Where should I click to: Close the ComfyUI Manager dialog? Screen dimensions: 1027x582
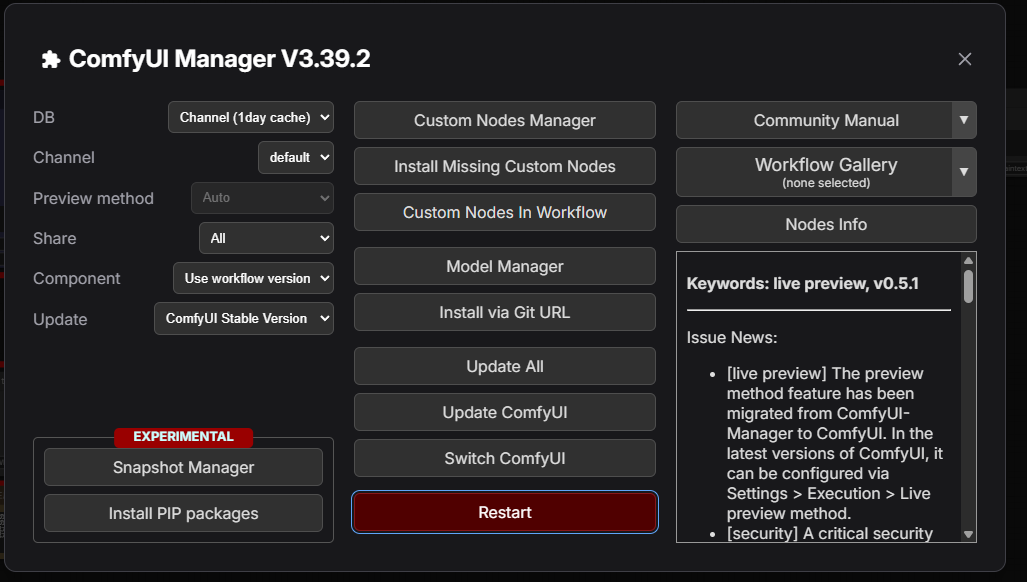[964, 59]
